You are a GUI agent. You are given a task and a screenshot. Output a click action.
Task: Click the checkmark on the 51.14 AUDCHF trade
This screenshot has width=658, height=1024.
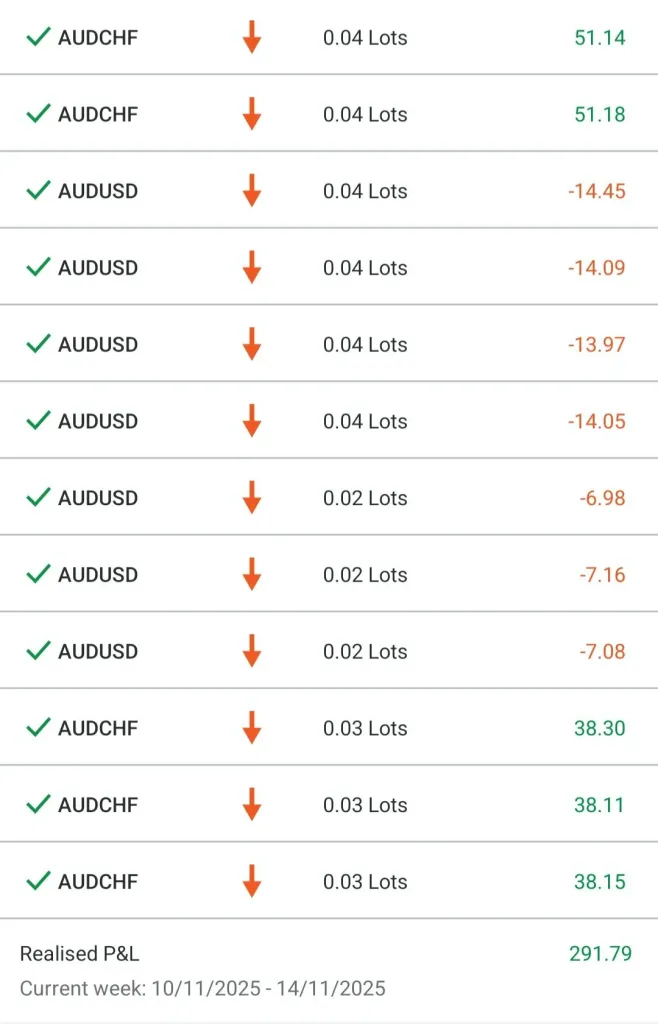(x=38, y=38)
